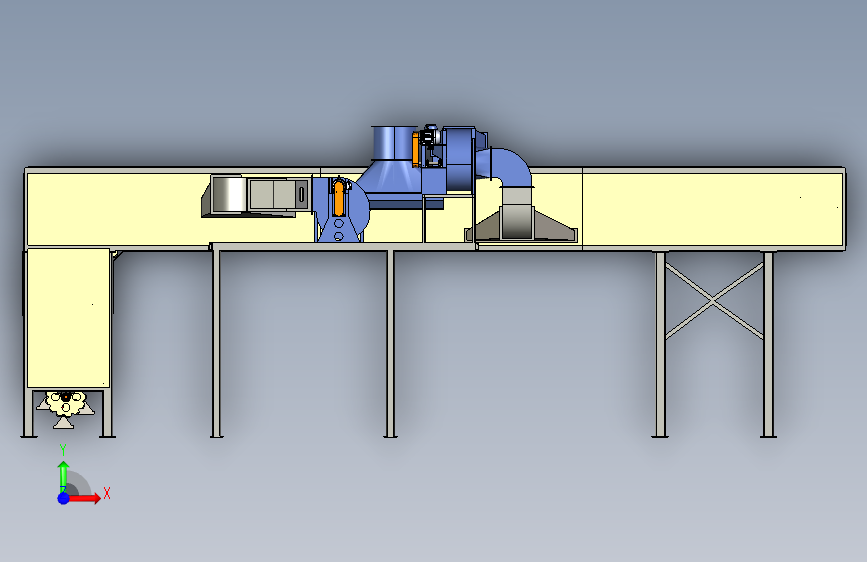Select the gear-like roller assembly at the bottom left

(x=66, y=408)
